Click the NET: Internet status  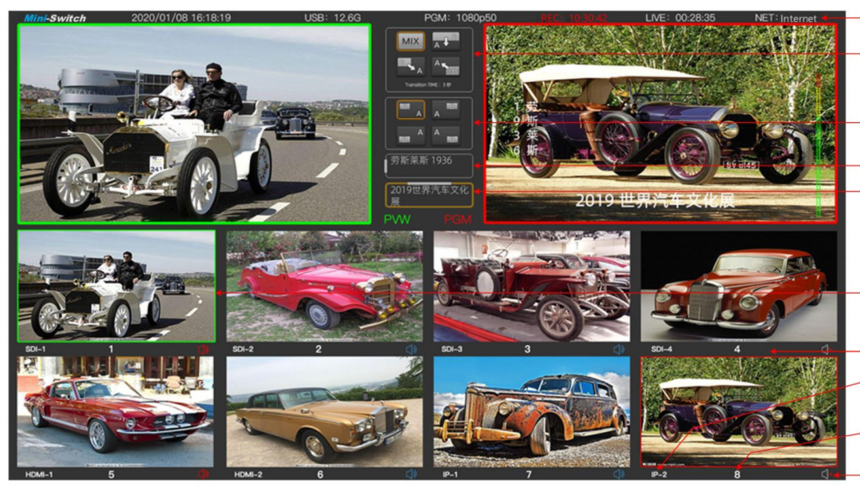coord(785,18)
